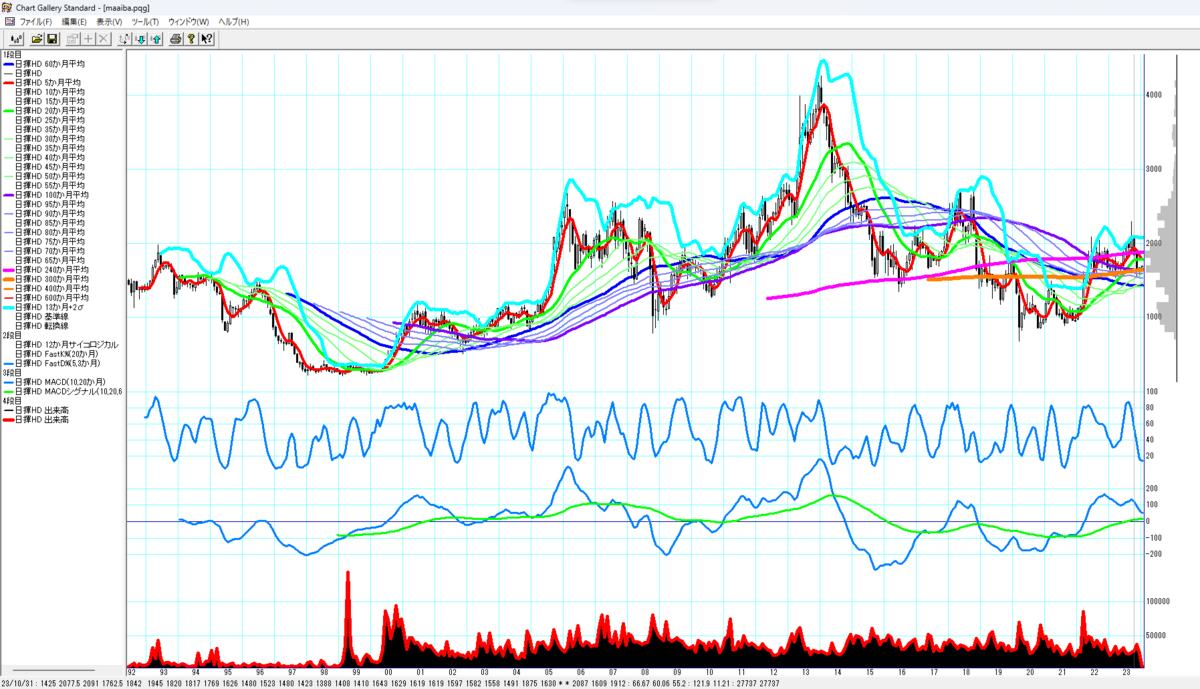Click the cyan down-arrow toolbar icon

click(x=141, y=39)
